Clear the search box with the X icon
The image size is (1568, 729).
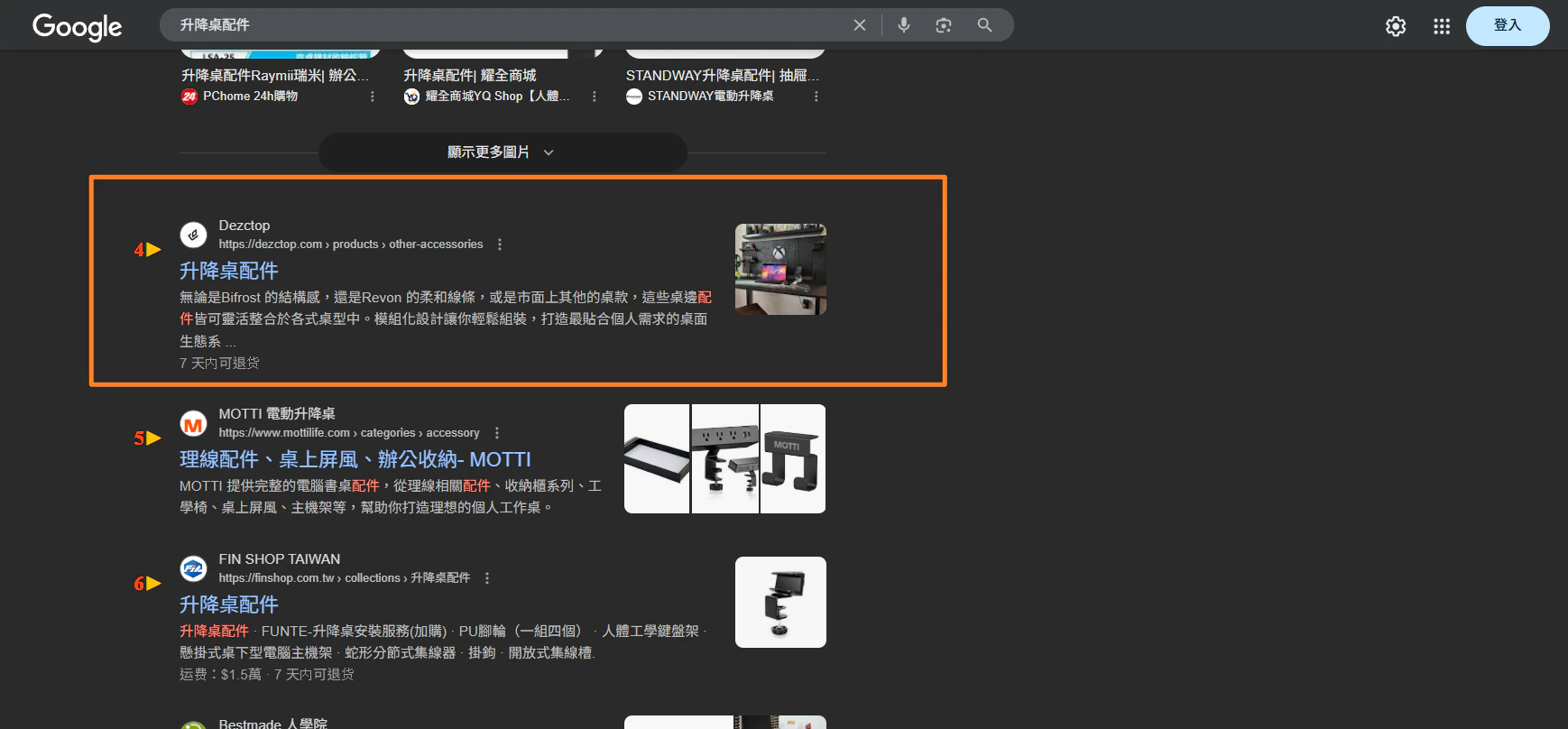pyautogui.click(x=860, y=25)
